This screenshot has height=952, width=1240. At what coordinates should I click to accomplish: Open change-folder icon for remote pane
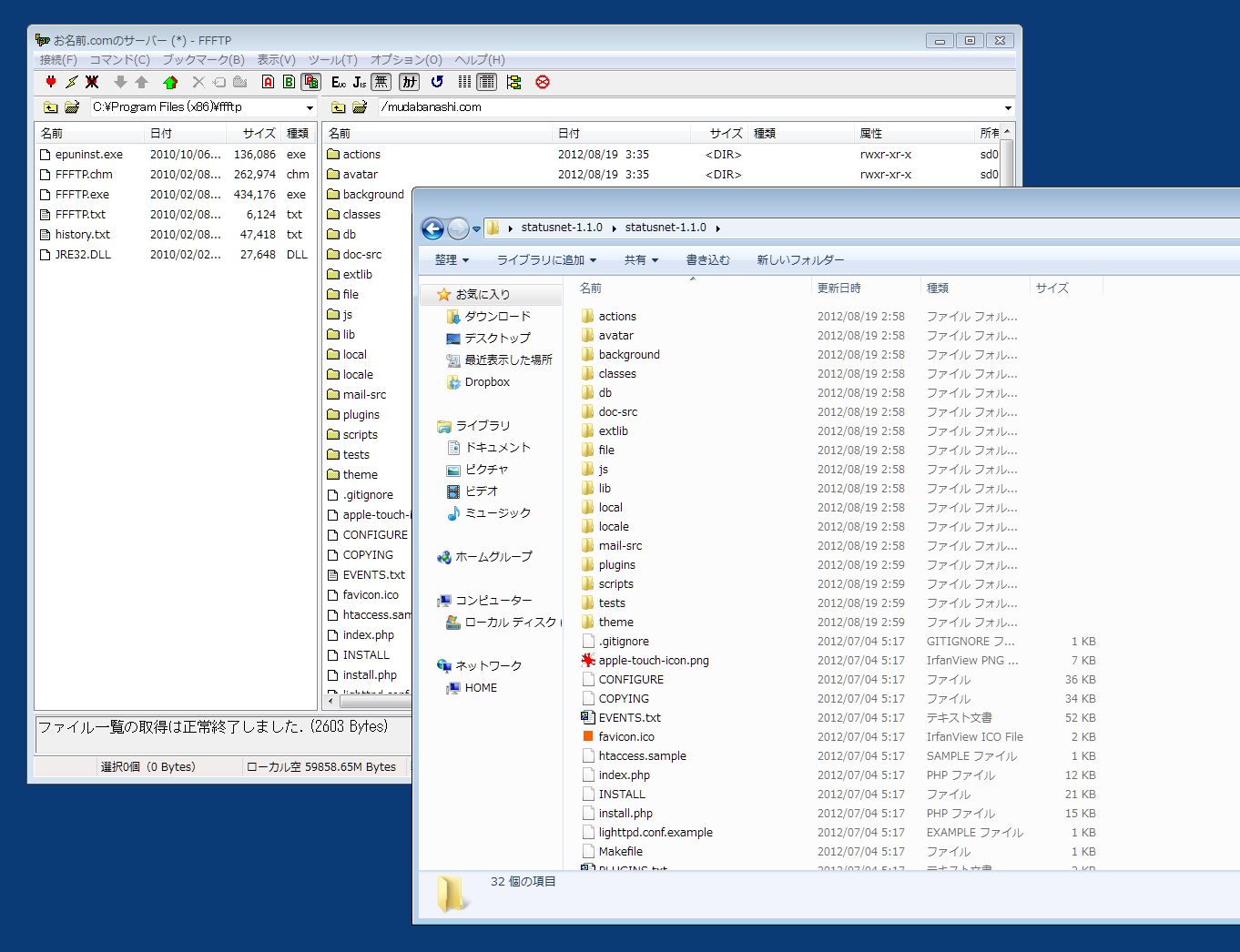click(x=360, y=107)
